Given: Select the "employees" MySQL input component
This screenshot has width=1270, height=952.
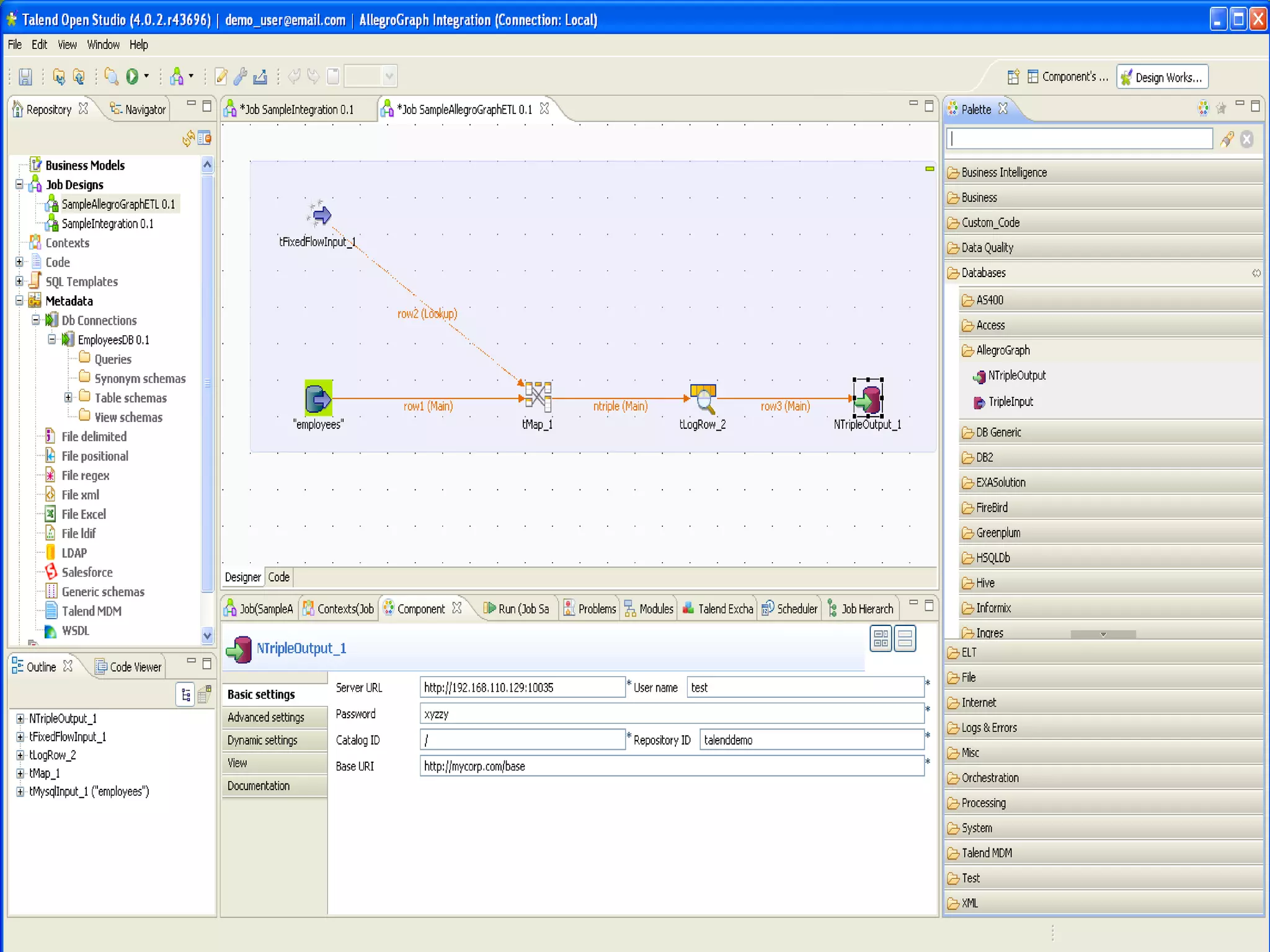Looking at the screenshot, I should (318, 398).
